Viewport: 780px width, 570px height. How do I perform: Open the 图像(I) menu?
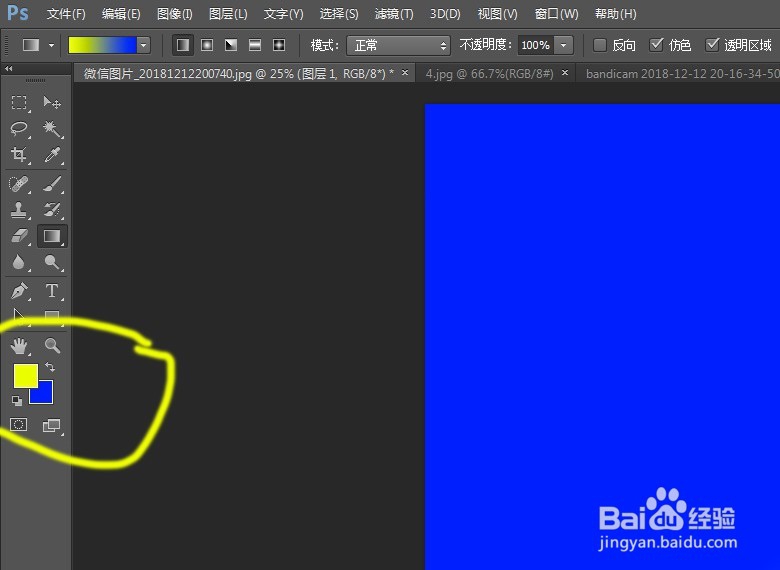[175, 14]
